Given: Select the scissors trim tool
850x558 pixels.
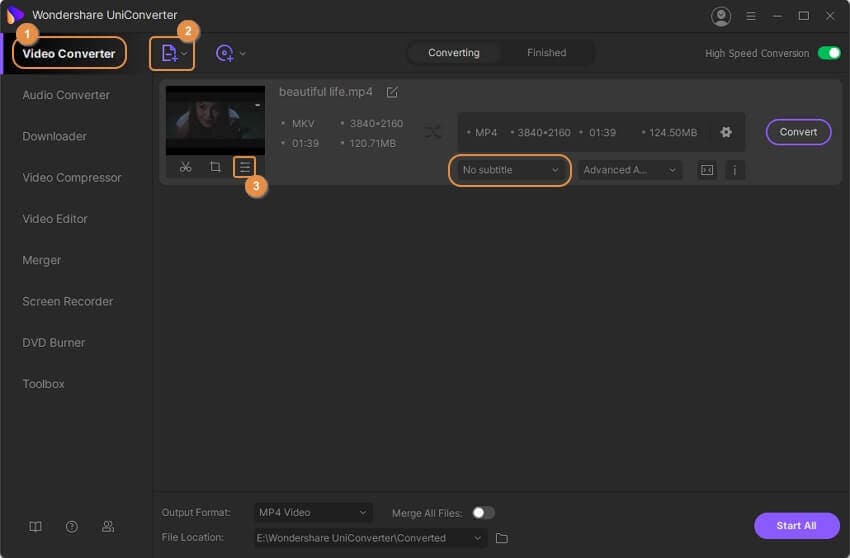Looking at the screenshot, I should pyautogui.click(x=185, y=167).
